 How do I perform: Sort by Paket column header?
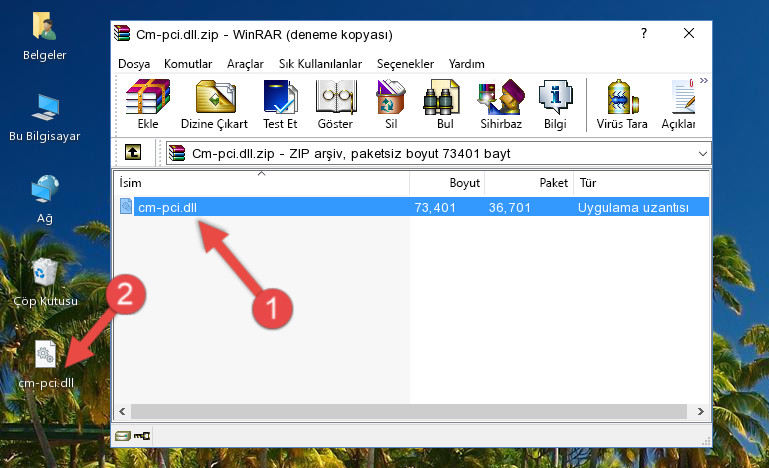point(529,182)
